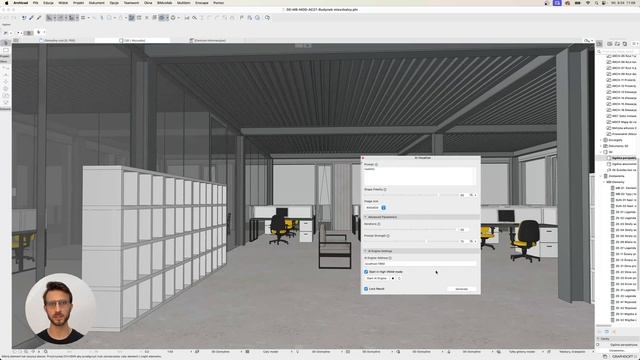This screenshot has height=360, width=640.
Task: Expand the Dokumenty 3D folder in Navigator
Action: 601,146
